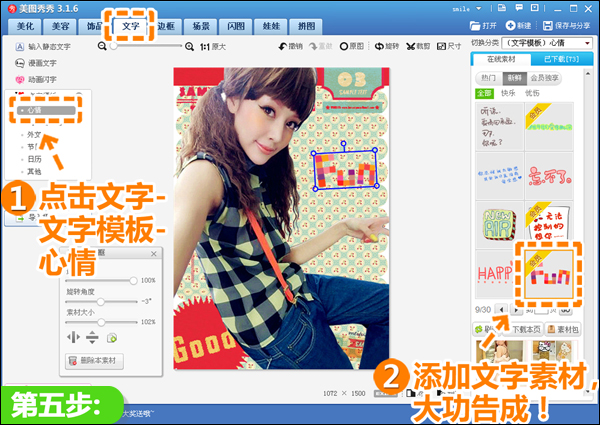Select the 会员独享 filter toggle

coord(544,78)
